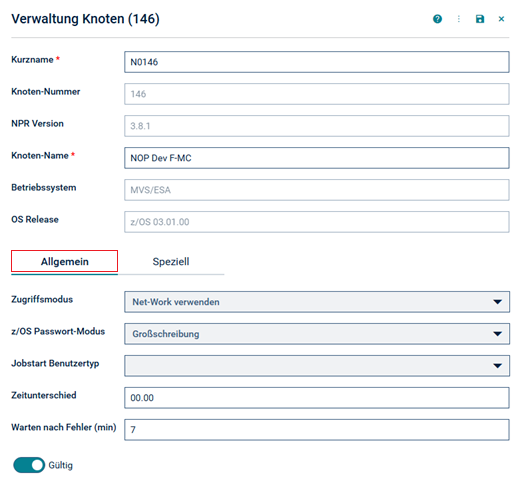Switch to the Allgemein tab

click(64, 262)
